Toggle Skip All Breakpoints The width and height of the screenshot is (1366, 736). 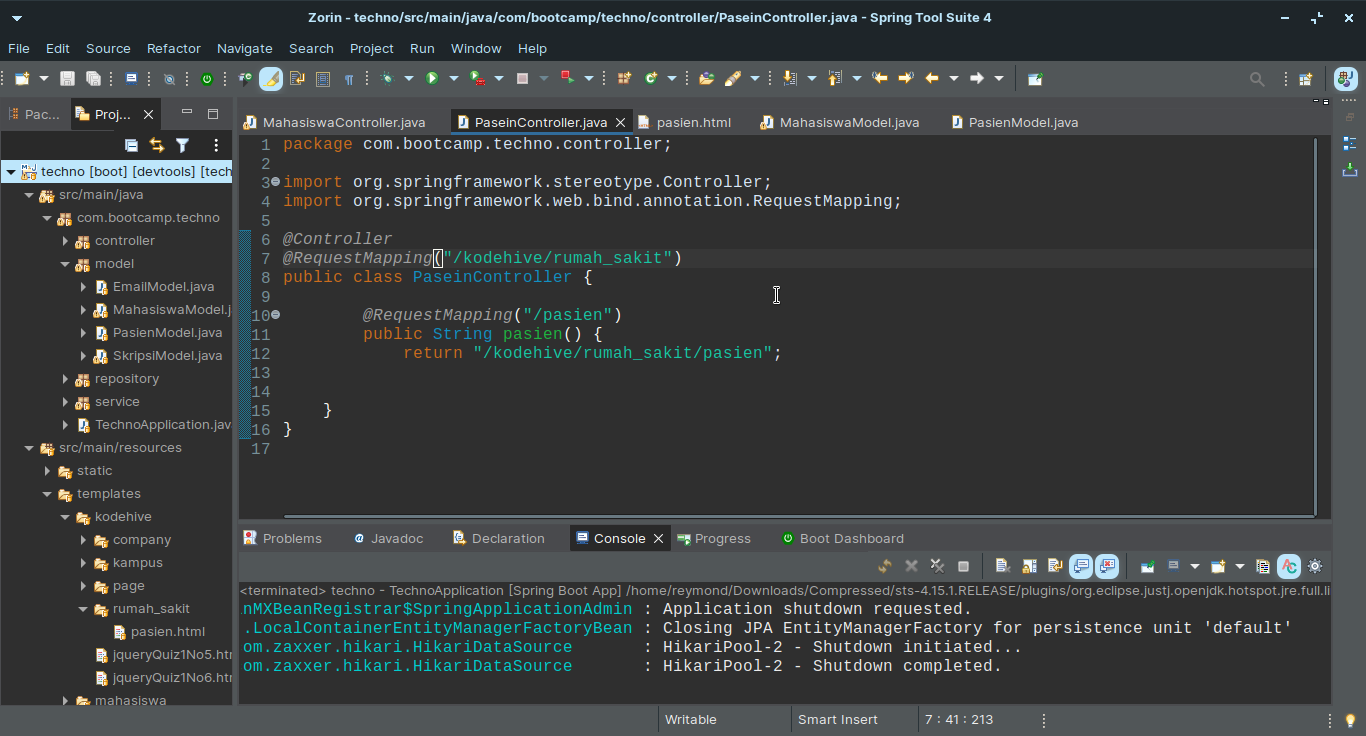coord(170,78)
